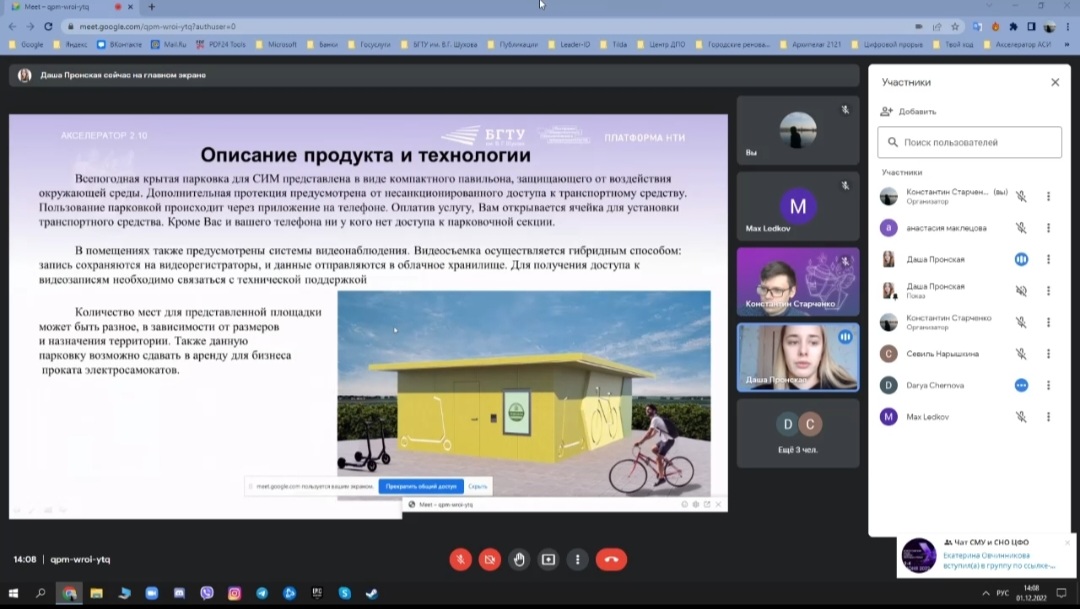Image resolution: width=1080 pixels, height=609 pixels.
Task: End the call with the red hang-up button
Action: tap(611, 559)
